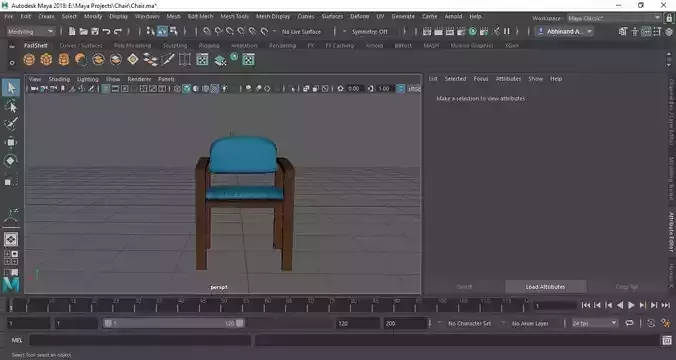Click the current frame field near playback controls

(x=555, y=305)
